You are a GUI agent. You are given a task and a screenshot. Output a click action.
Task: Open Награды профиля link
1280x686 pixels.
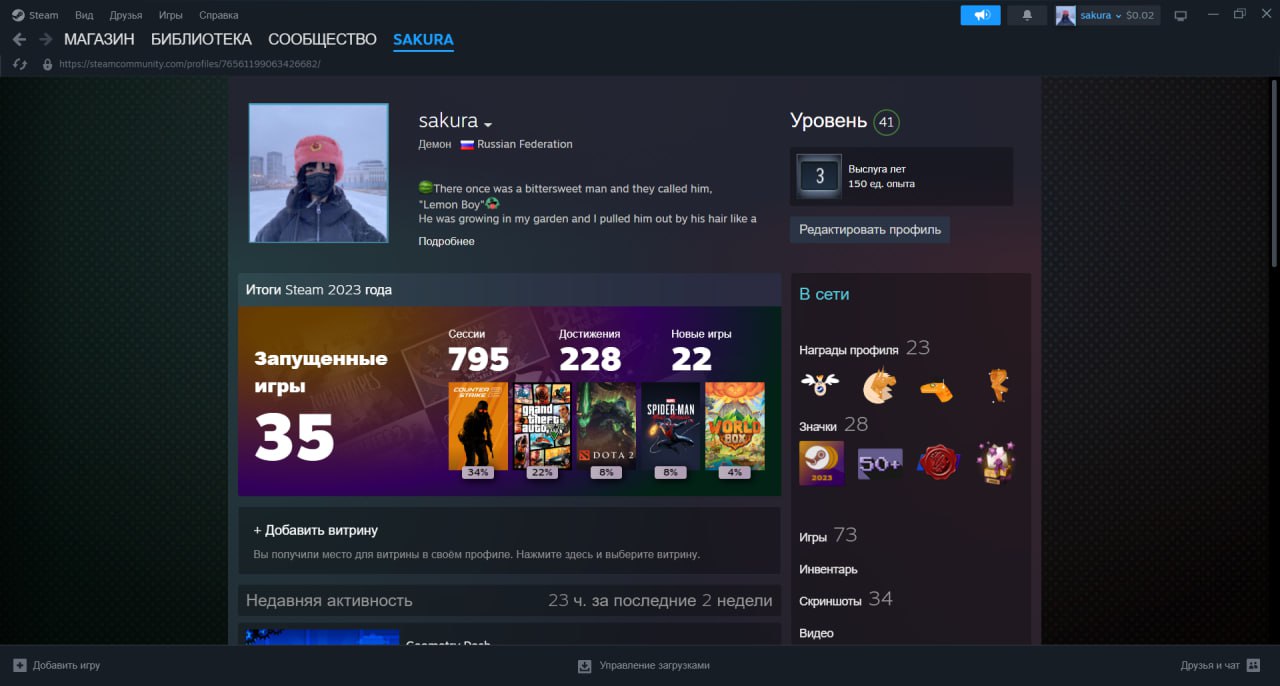849,350
